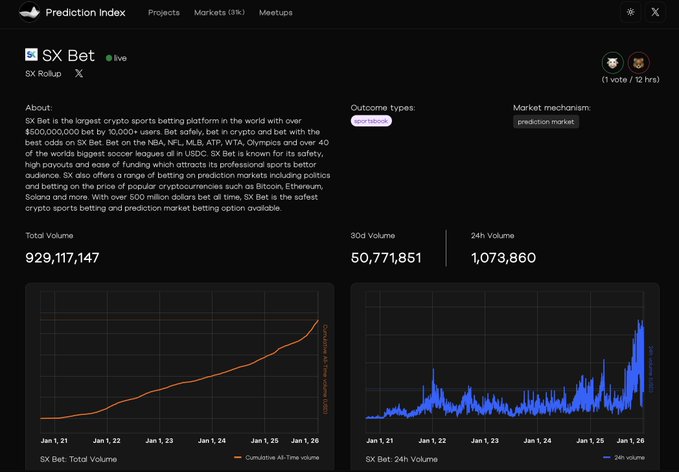The width and height of the screenshot is (679, 472).
Task: Vote with the bull avatar icon
Action: [x=612, y=62]
